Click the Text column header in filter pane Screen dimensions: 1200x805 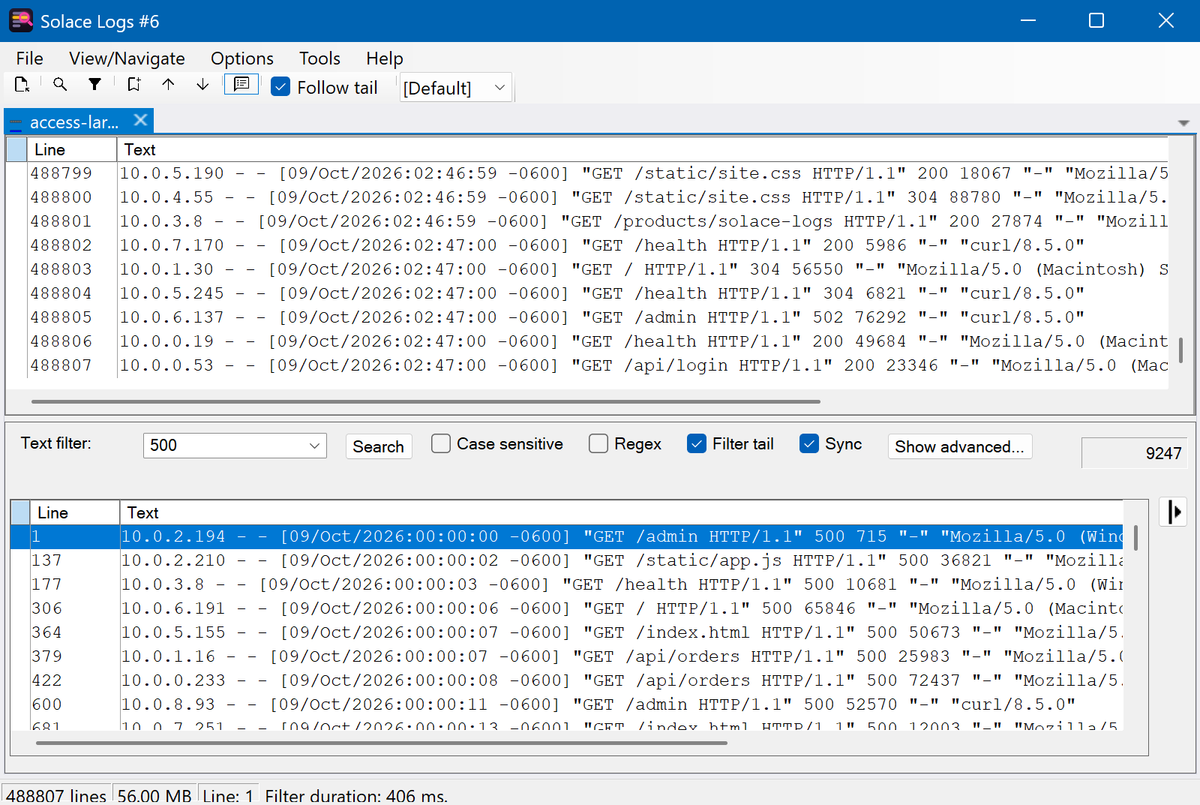620,512
